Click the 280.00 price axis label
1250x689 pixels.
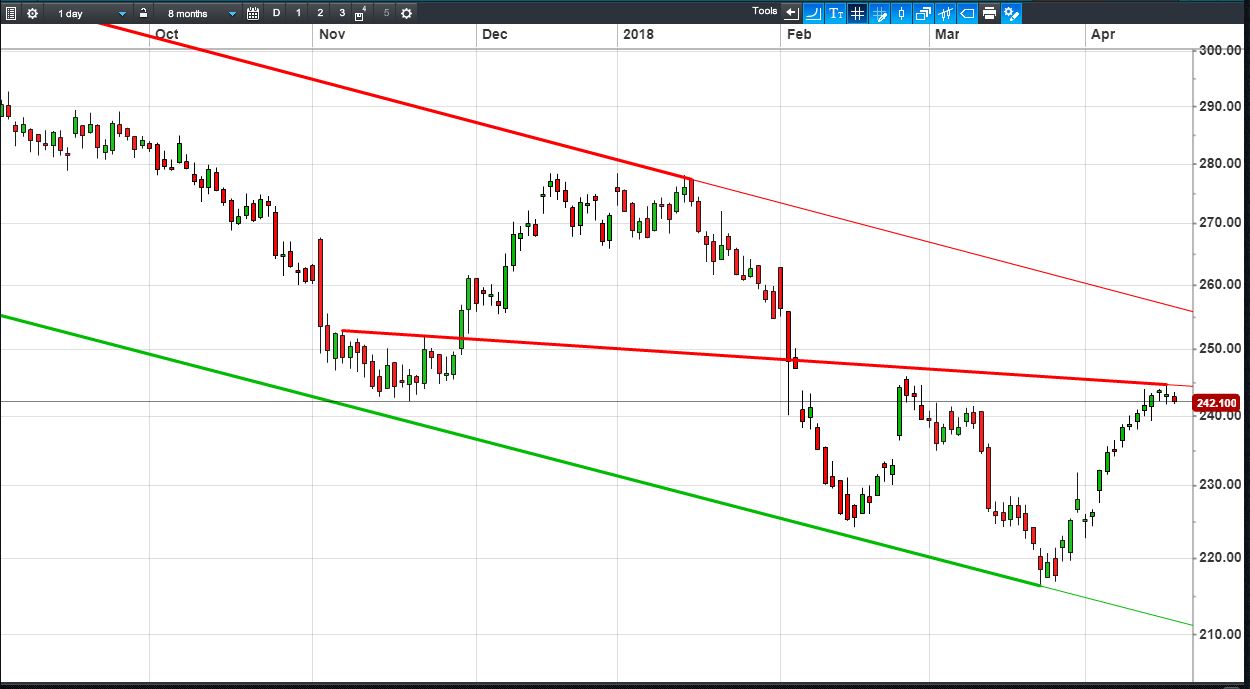click(1219, 163)
